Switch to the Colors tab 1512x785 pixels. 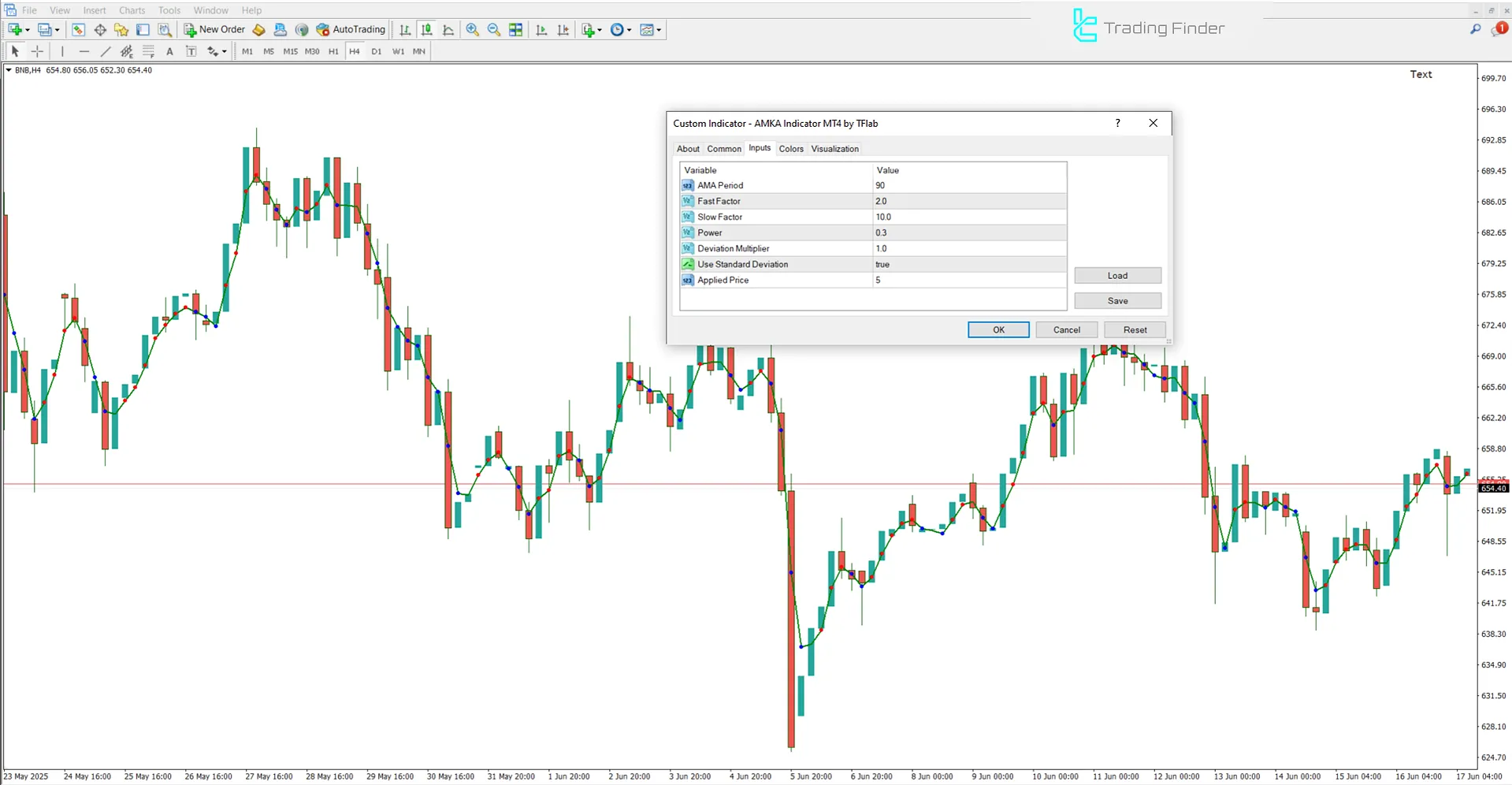[x=791, y=148]
